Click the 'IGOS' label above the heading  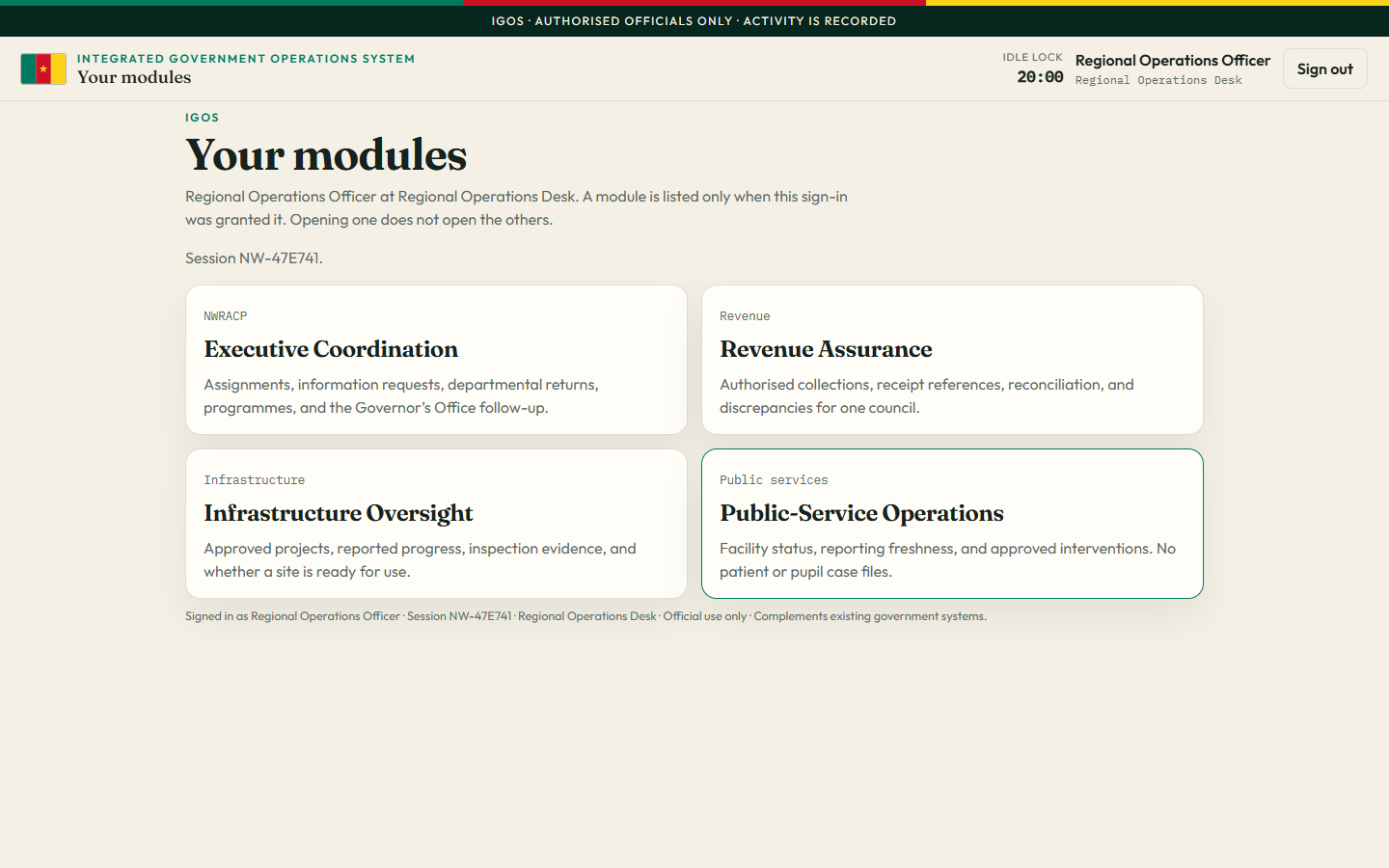pyautogui.click(x=203, y=118)
